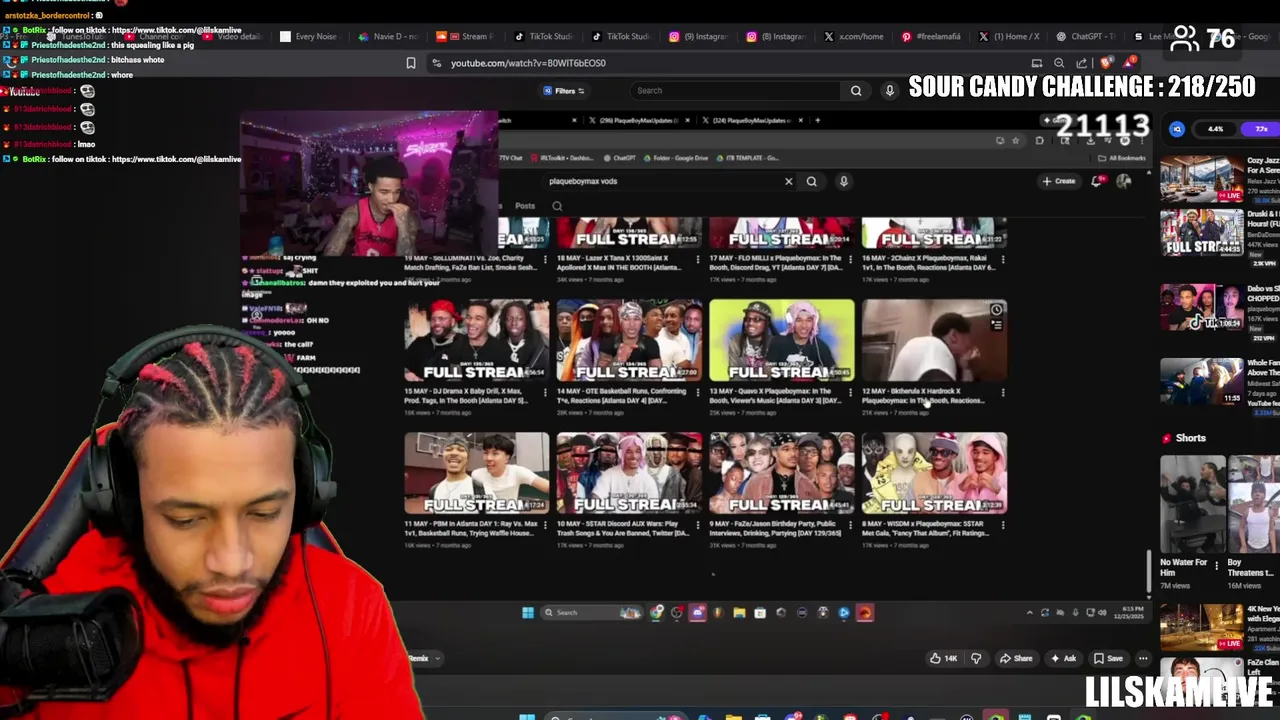Click Add to queue icon on Bktherula thumbnail
Image resolution: width=1280 pixels, height=720 pixels.
[x=996, y=325]
